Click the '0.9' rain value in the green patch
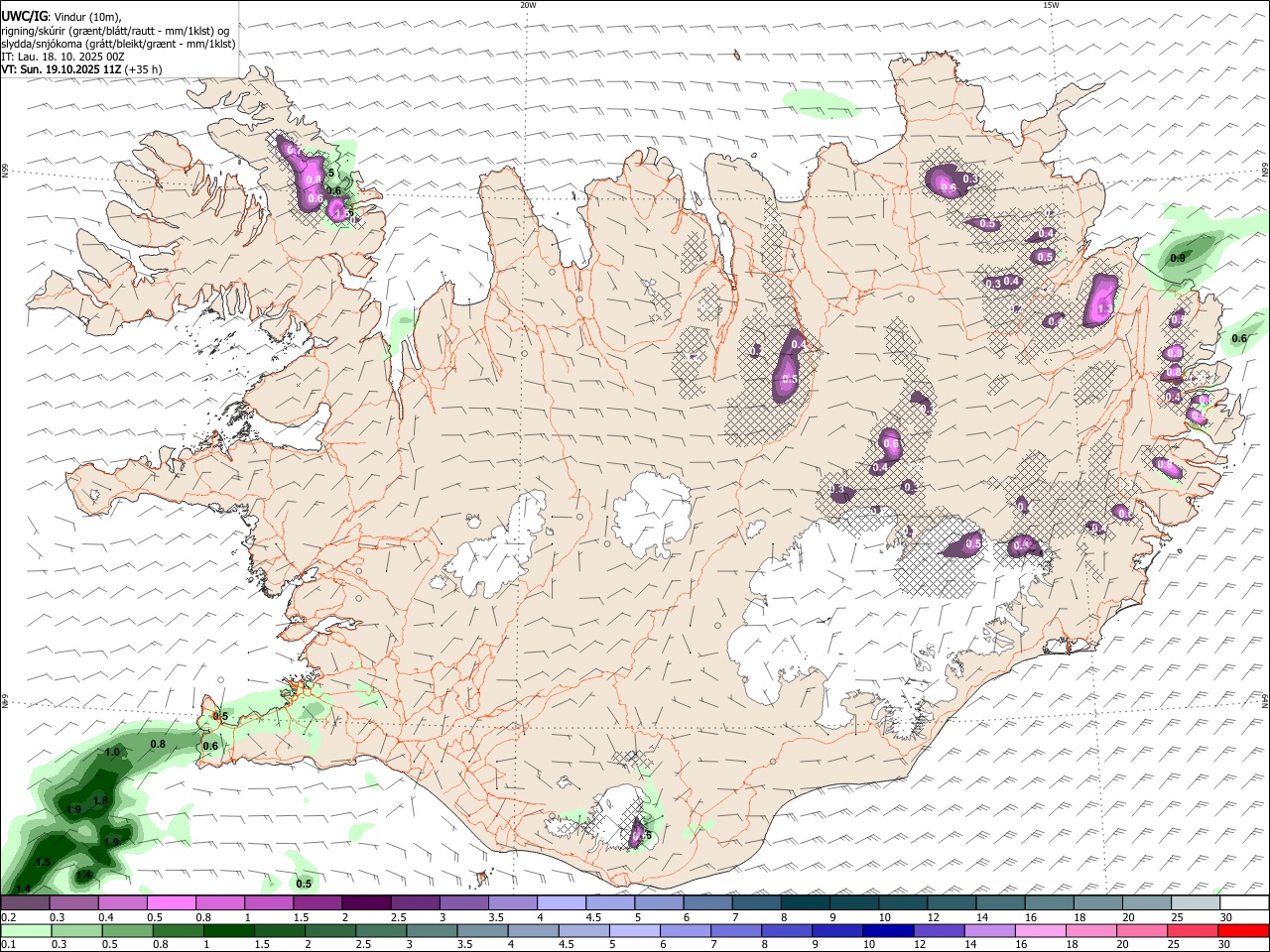The image size is (1270, 952). 1178,258
